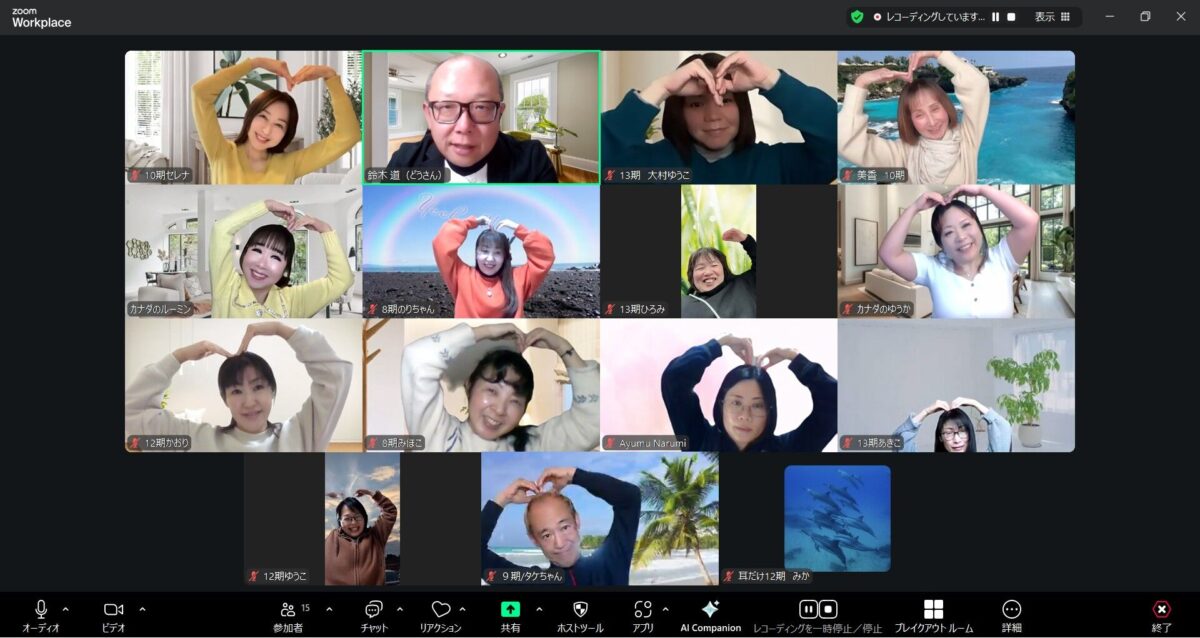Viewport: 1200px width, 638px height.
Task: Open the Apps icon in toolbar
Action: pyautogui.click(x=643, y=609)
